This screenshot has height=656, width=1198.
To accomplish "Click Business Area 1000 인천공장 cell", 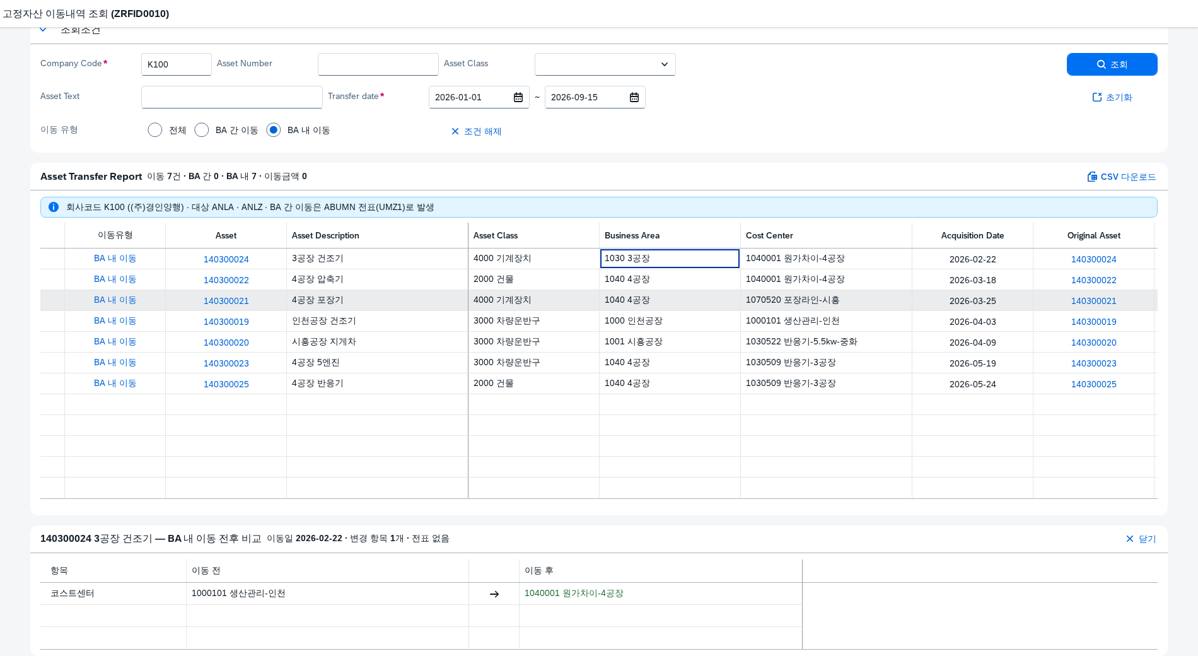I will 669,321.
